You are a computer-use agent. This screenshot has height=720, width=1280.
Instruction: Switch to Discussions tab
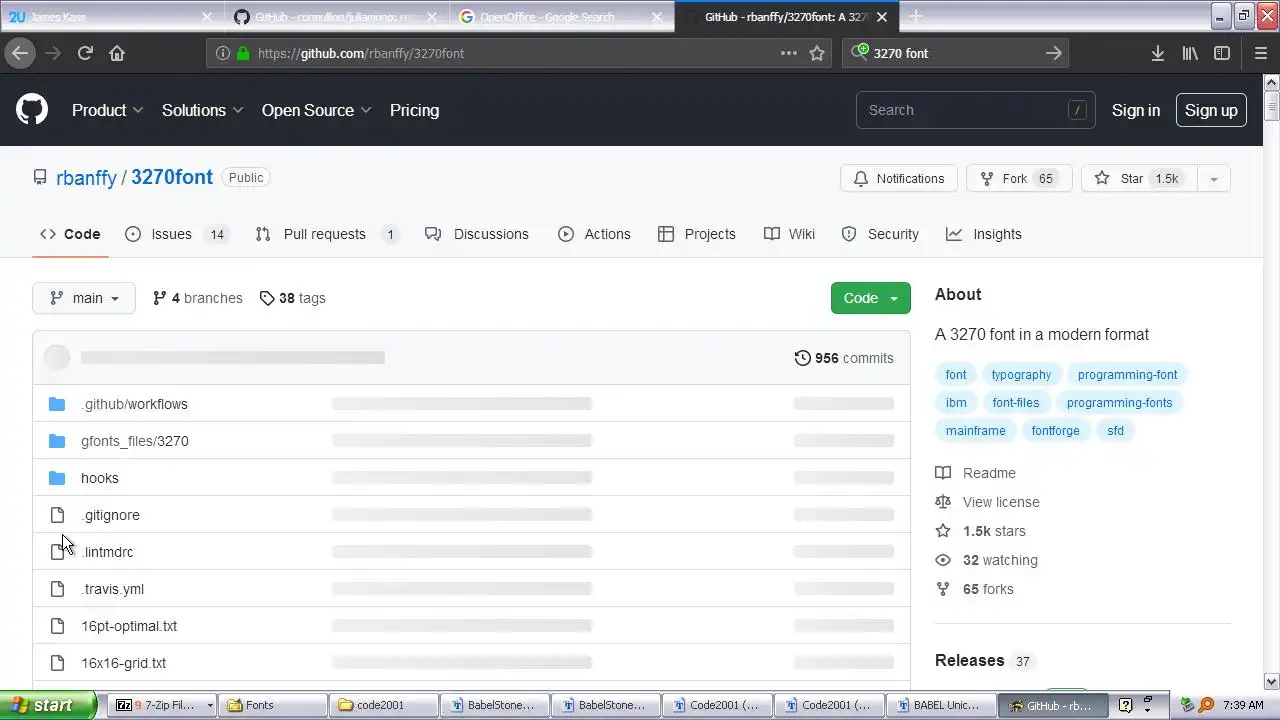(477, 234)
